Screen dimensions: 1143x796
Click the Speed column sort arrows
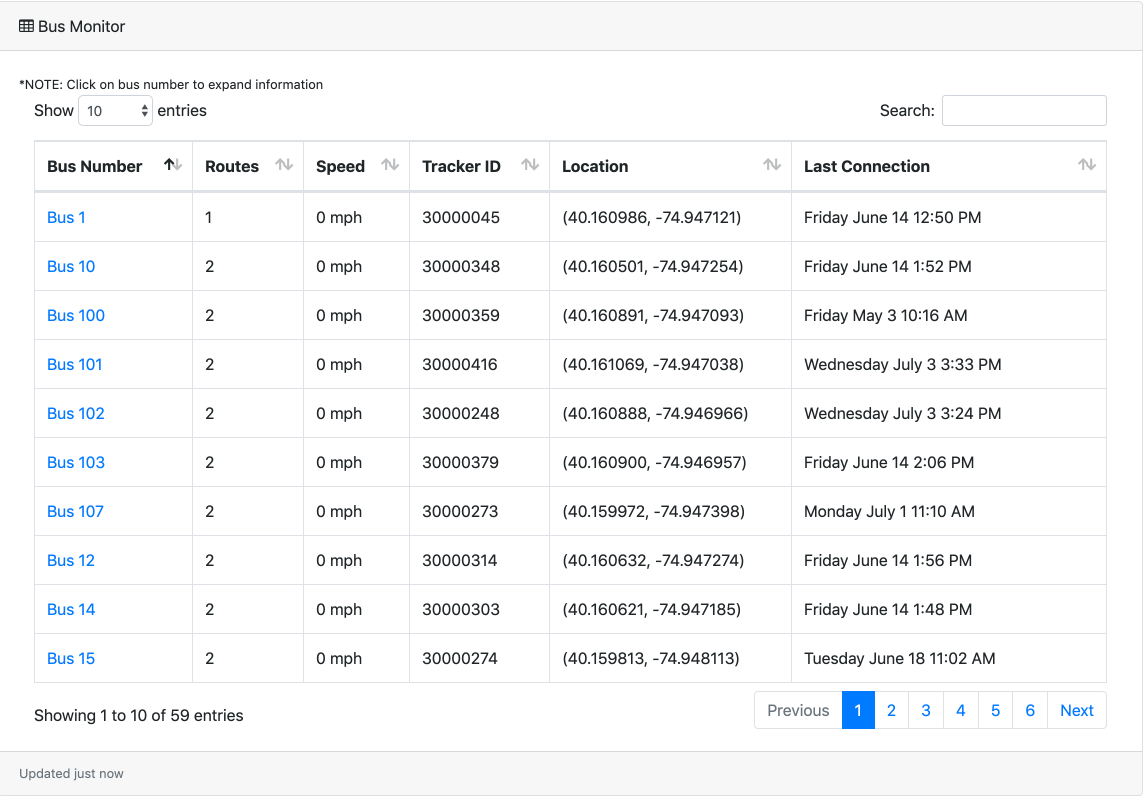[388, 165]
